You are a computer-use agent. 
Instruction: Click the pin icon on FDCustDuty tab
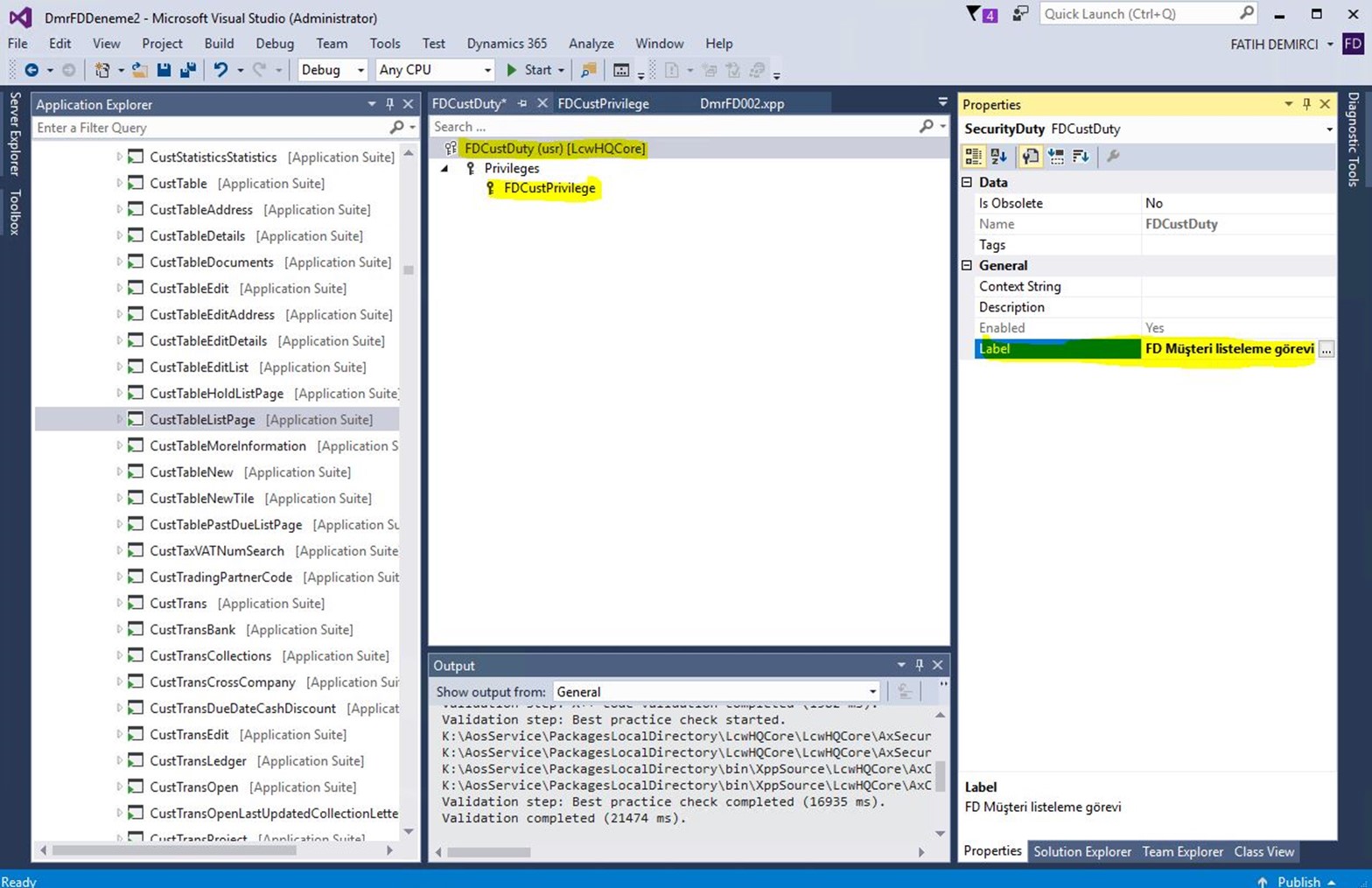click(522, 103)
